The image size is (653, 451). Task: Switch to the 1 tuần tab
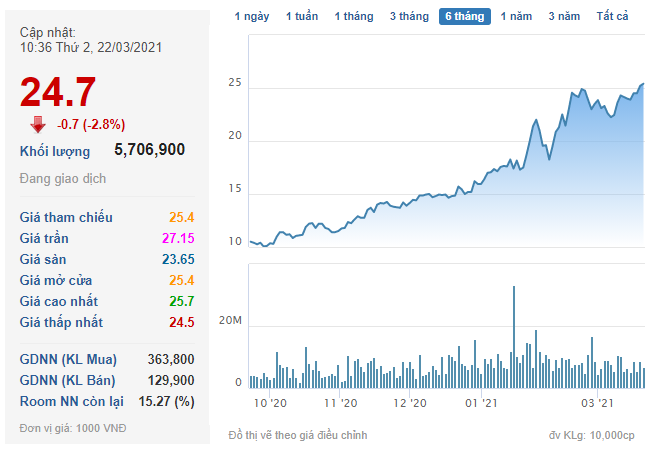click(302, 17)
